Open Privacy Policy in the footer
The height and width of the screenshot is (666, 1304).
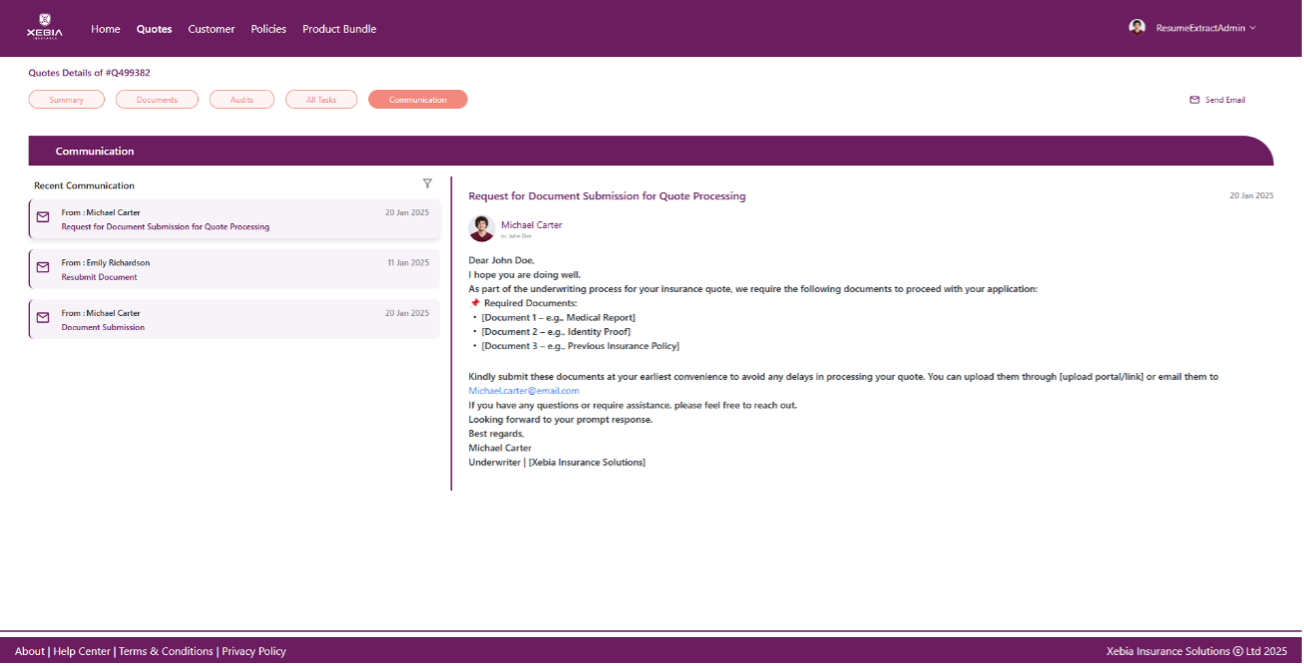click(254, 651)
